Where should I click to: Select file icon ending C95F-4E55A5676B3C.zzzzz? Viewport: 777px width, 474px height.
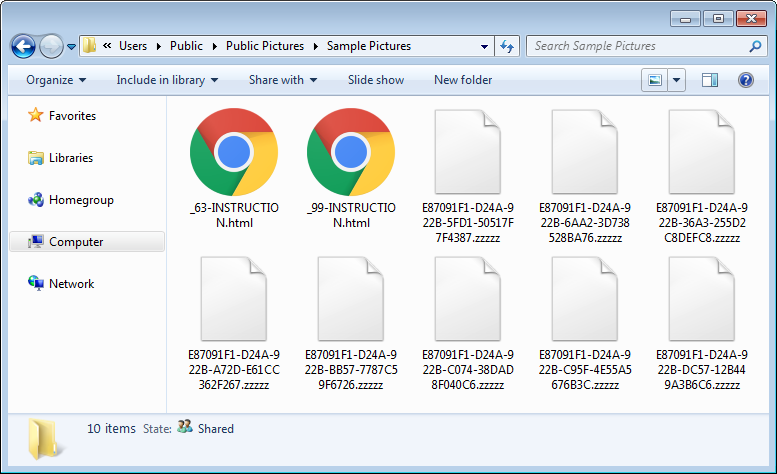tap(585, 299)
